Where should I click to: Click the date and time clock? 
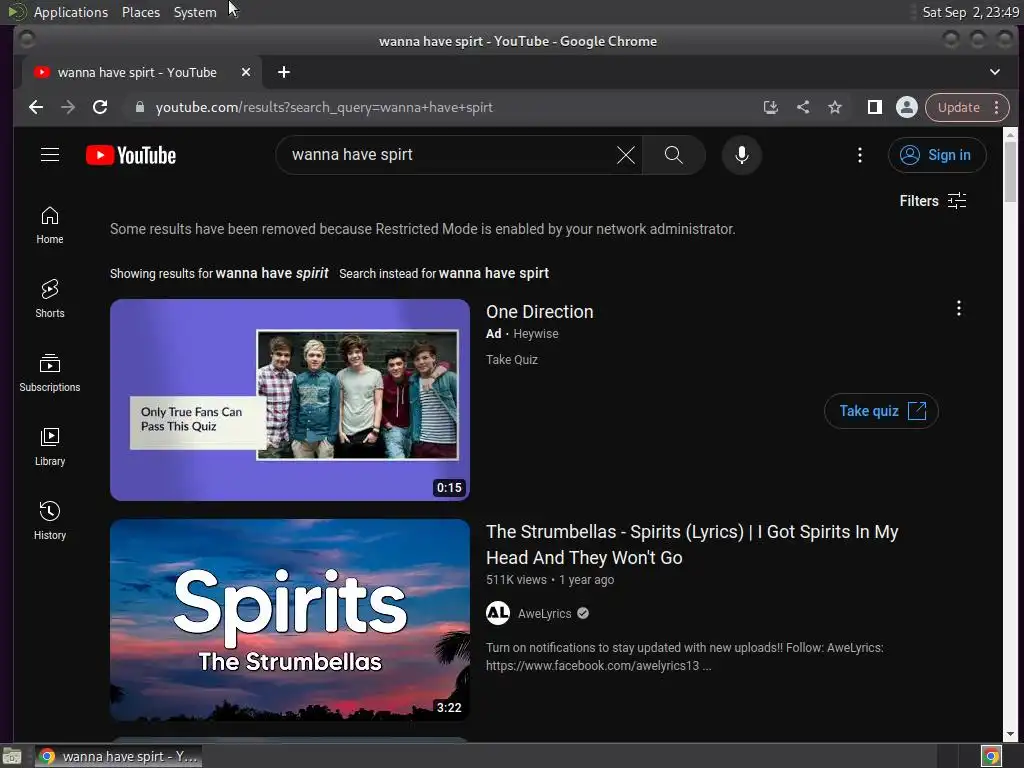pos(970,12)
